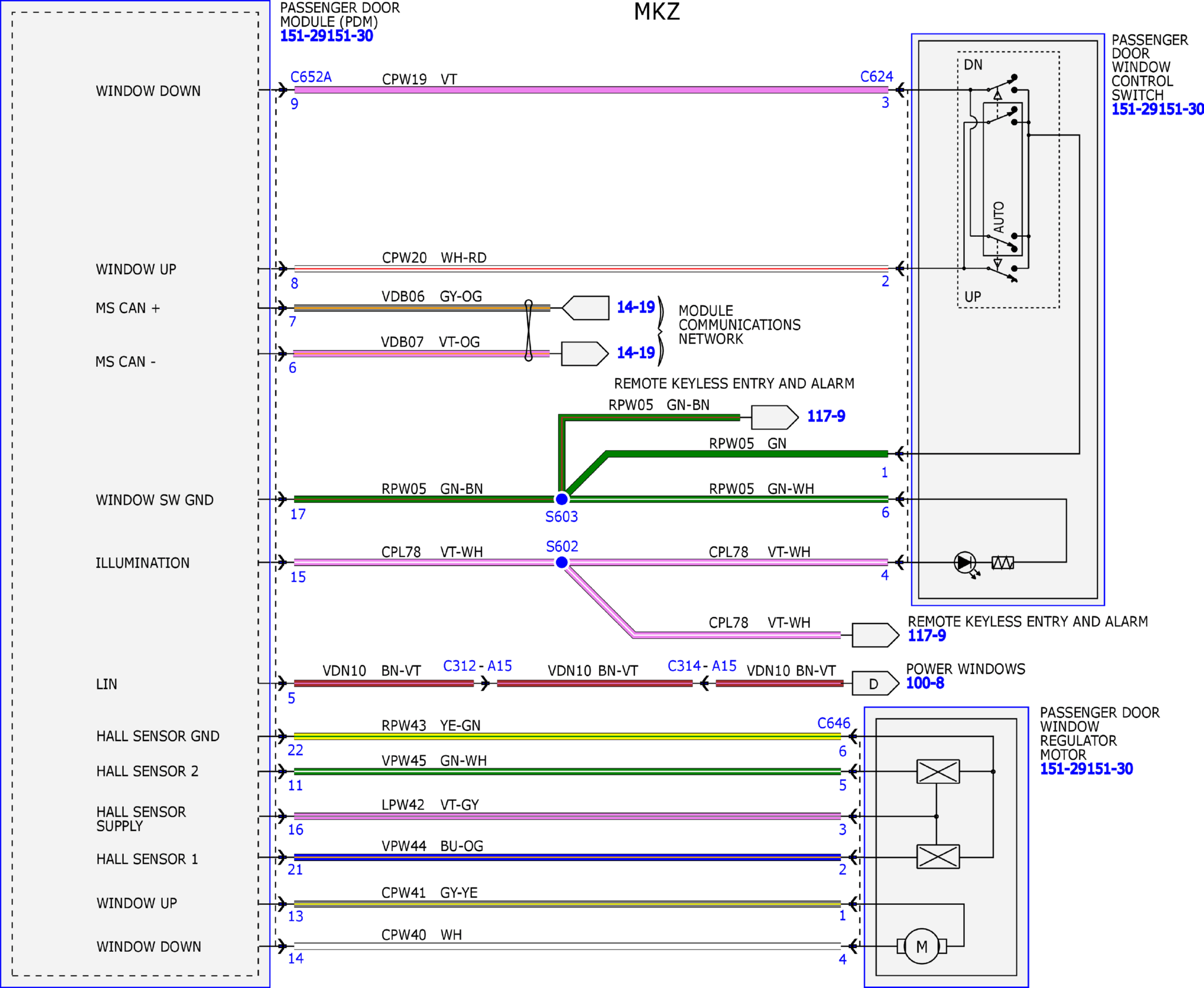Open 117-9 link under Remote Keyless Entry label
The height and width of the screenshot is (988, 1204).
[x=927, y=636]
